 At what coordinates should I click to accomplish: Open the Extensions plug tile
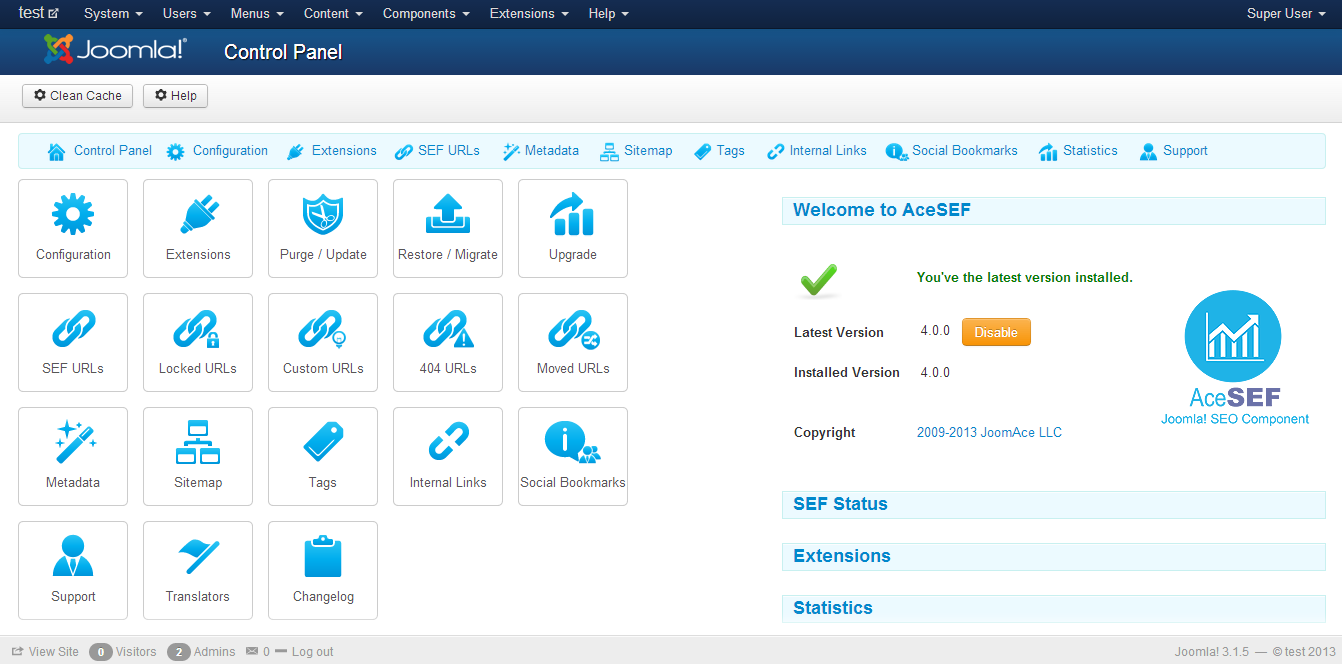click(x=198, y=228)
